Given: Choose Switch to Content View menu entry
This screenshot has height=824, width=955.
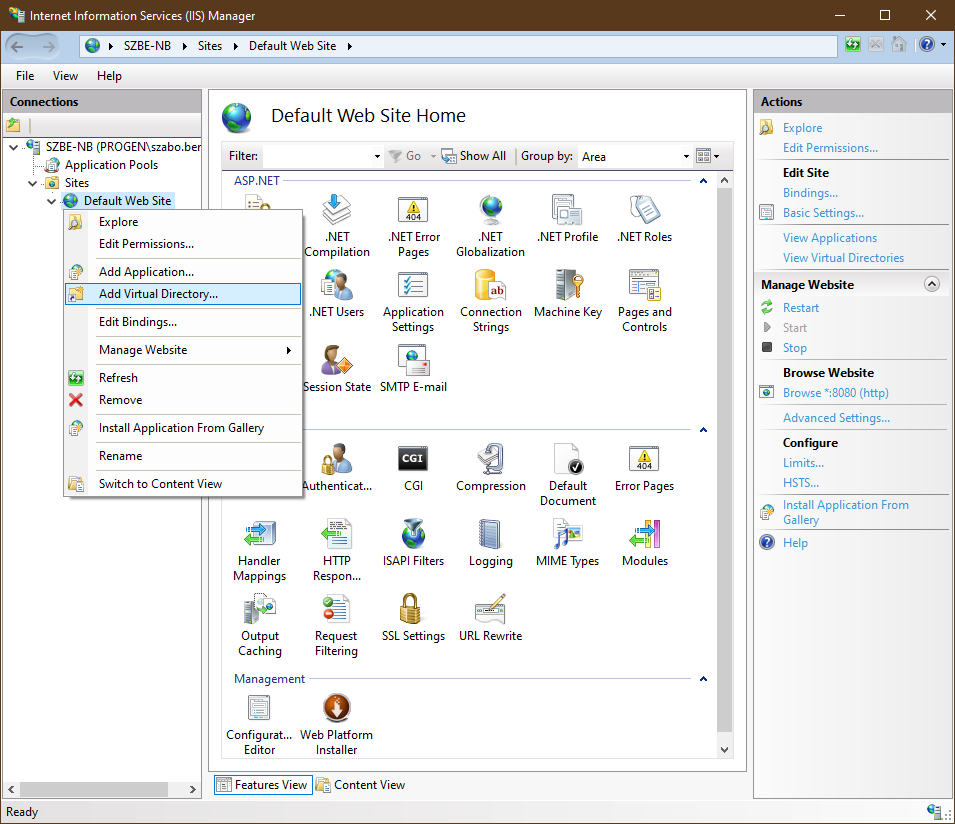Looking at the screenshot, I should click(x=183, y=484).
